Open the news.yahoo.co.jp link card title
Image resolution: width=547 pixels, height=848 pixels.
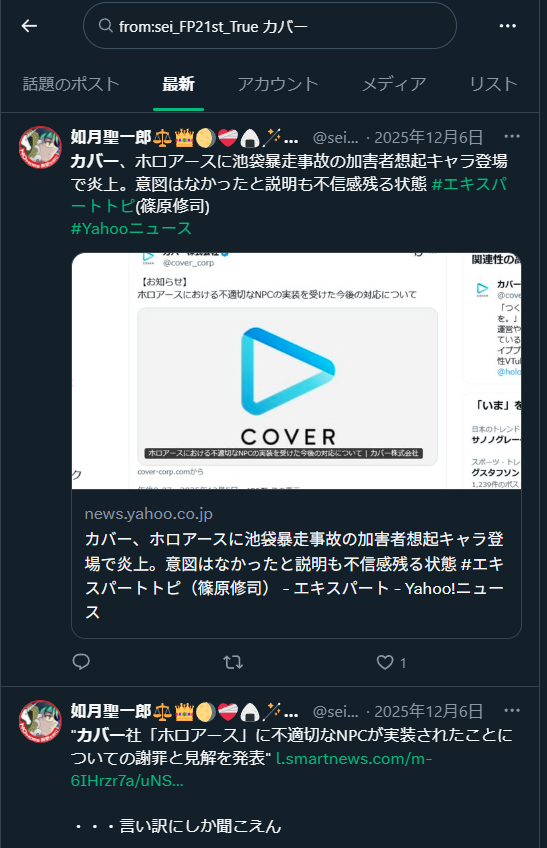click(x=294, y=576)
